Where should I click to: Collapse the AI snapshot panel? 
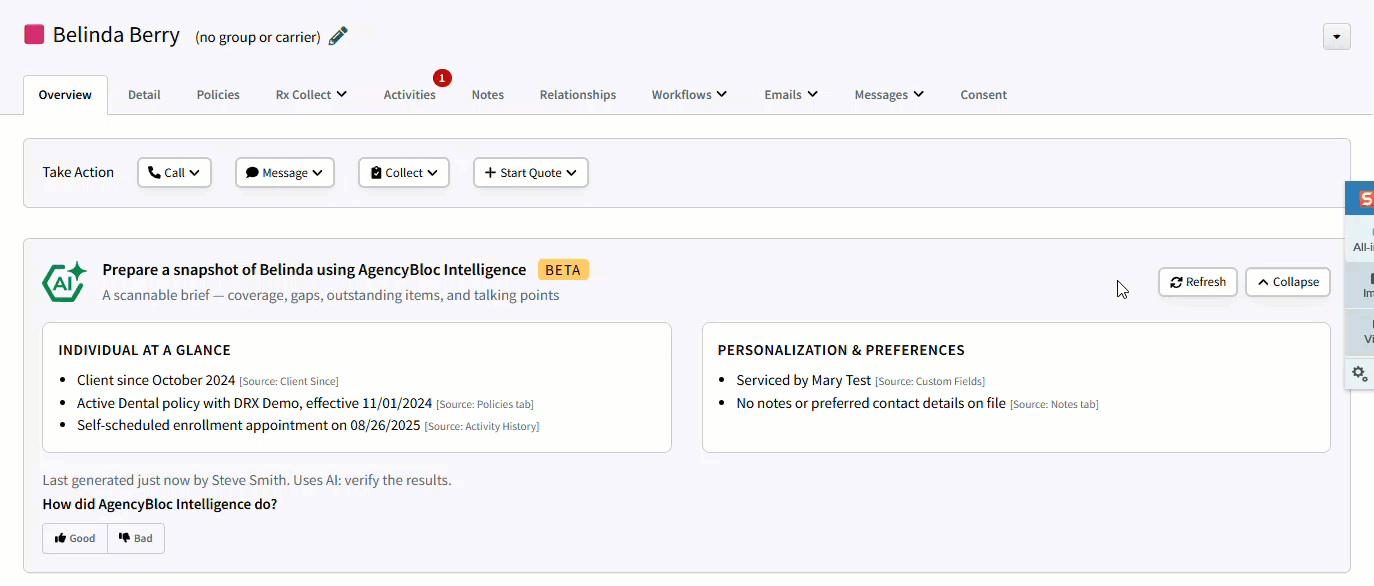tap(1288, 282)
